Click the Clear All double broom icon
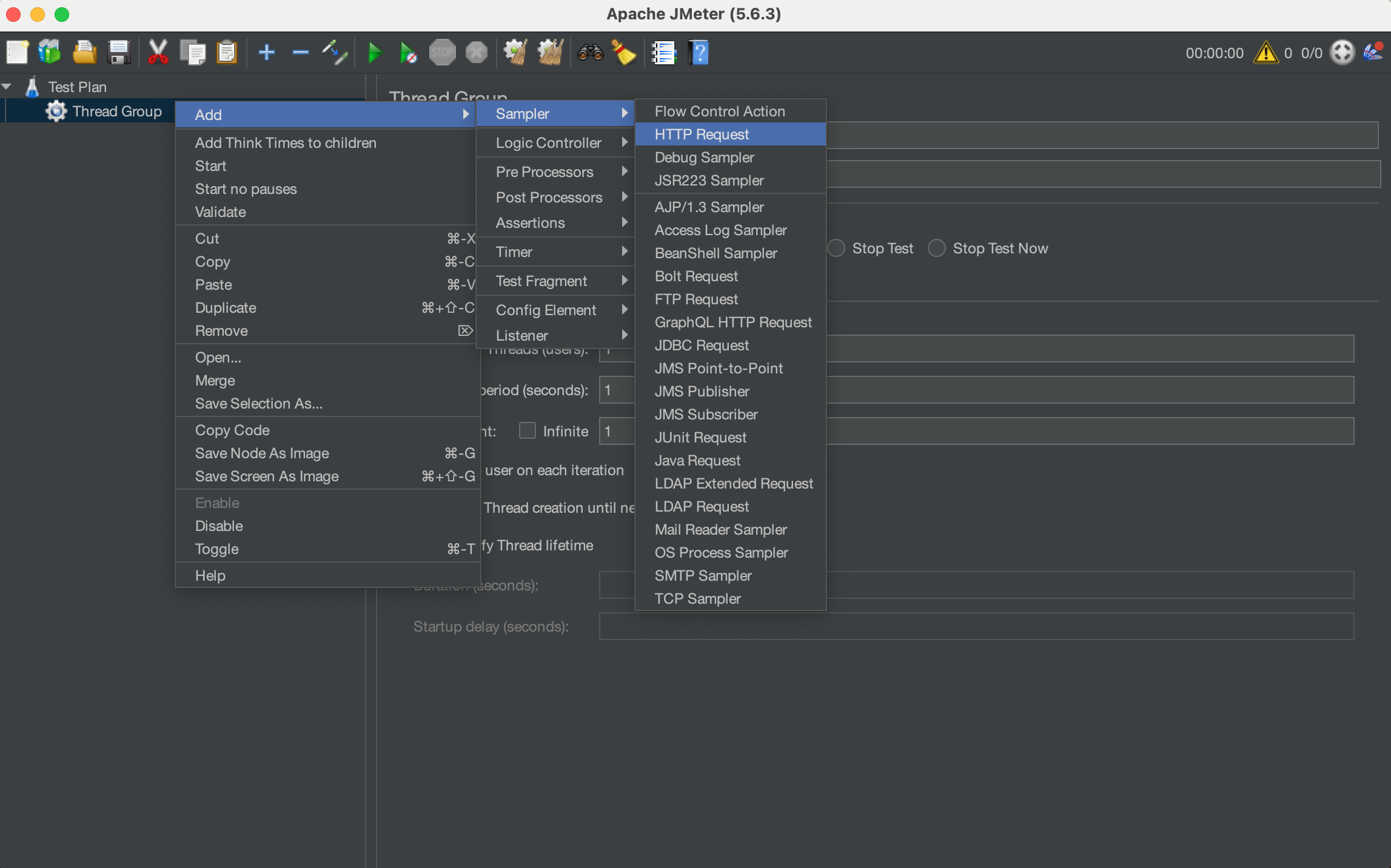This screenshot has width=1391, height=868. coord(551,52)
